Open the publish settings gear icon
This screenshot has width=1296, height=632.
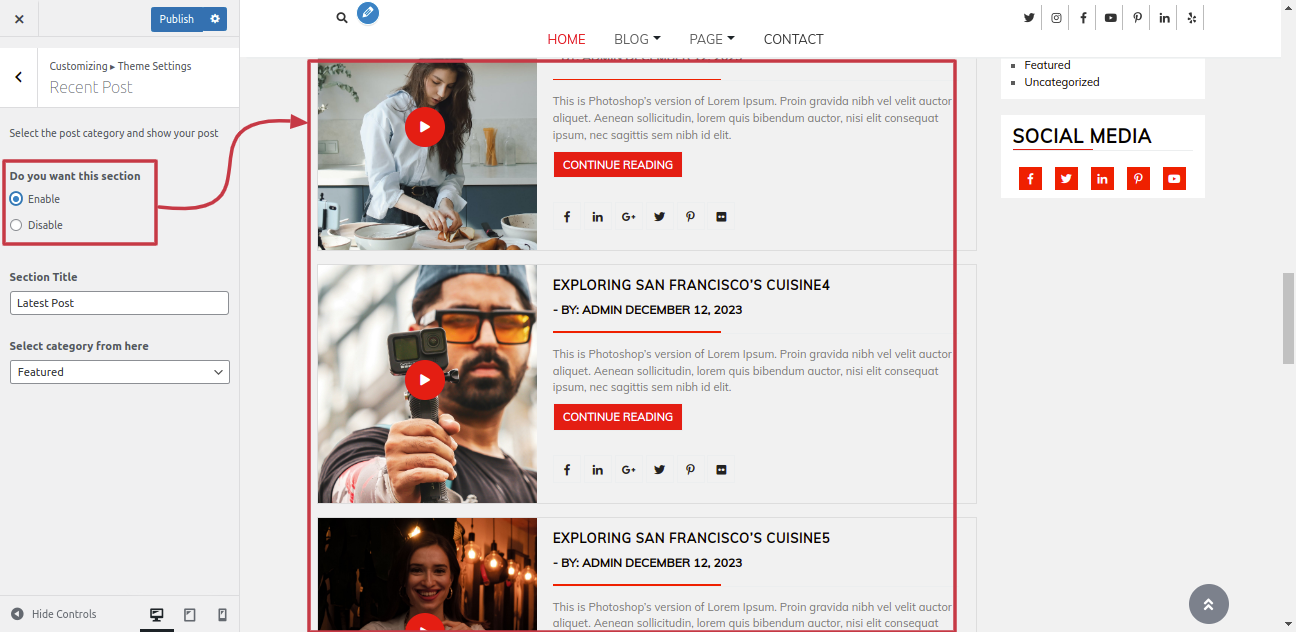(x=215, y=19)
